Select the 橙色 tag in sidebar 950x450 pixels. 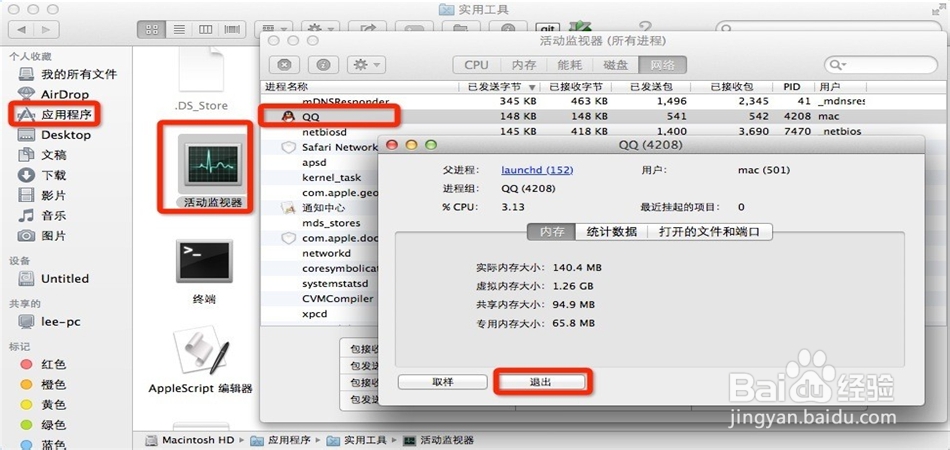43,385
